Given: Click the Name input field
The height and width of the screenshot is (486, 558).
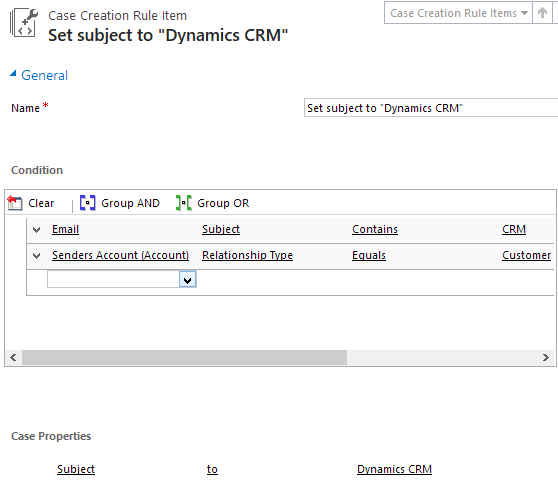Looking at the screenshot, I should tap(431, 108).
